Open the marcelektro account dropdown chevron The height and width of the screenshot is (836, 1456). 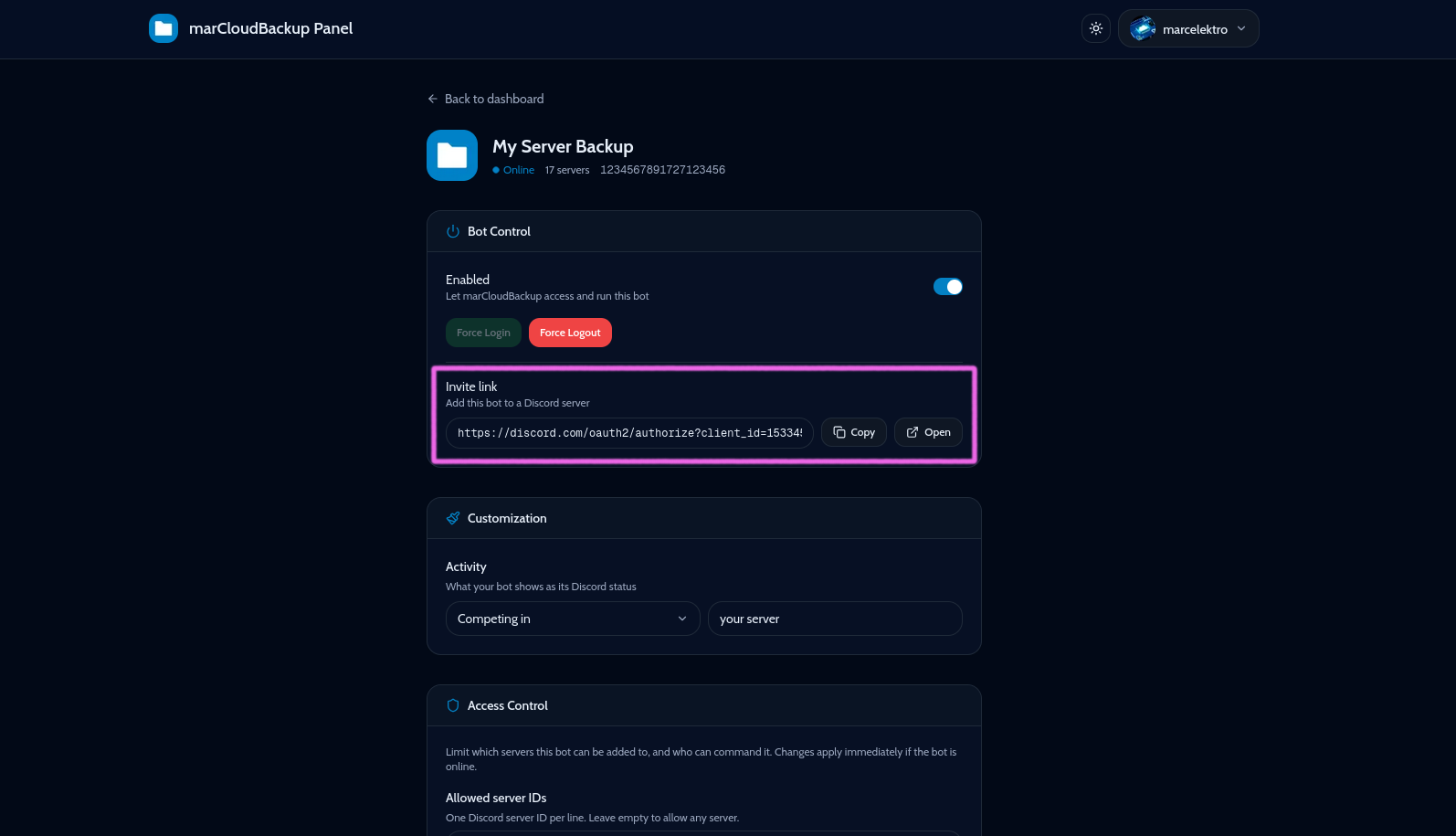[x=1241, y=28]
